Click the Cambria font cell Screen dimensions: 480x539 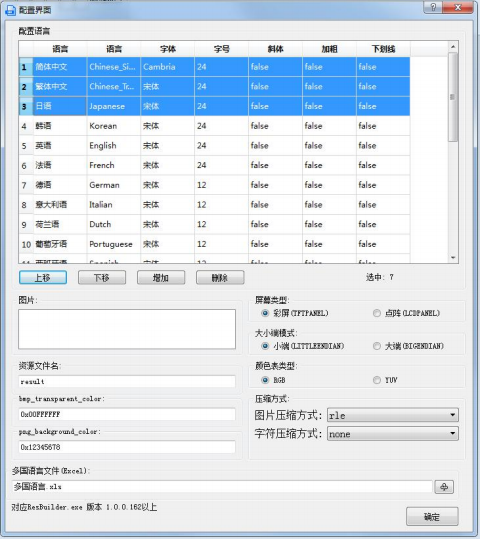(x=168, y=67)
